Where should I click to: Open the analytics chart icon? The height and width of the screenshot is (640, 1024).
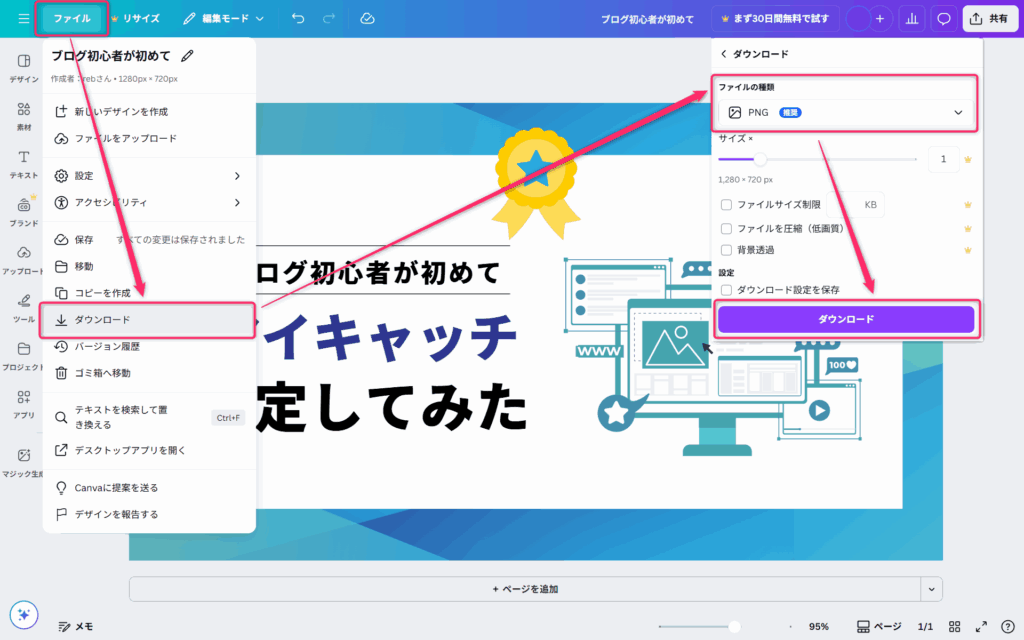click(x=911, y=18)
